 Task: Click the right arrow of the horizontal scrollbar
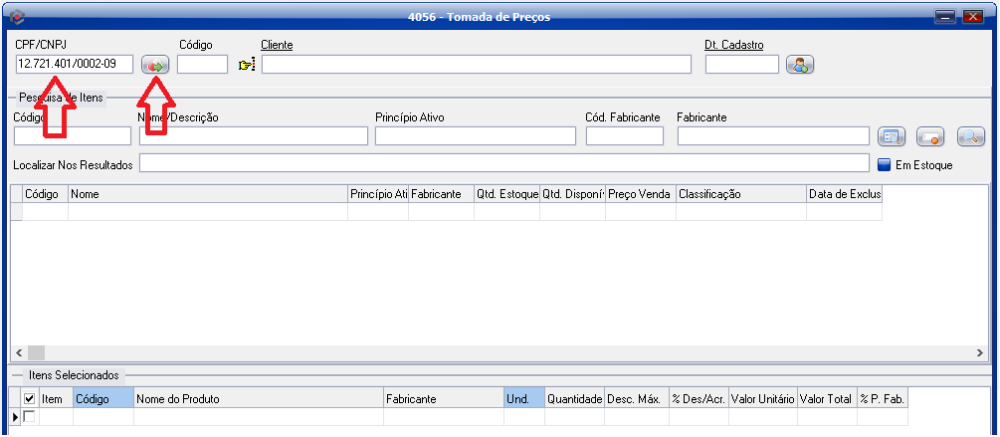pos(979,353)
